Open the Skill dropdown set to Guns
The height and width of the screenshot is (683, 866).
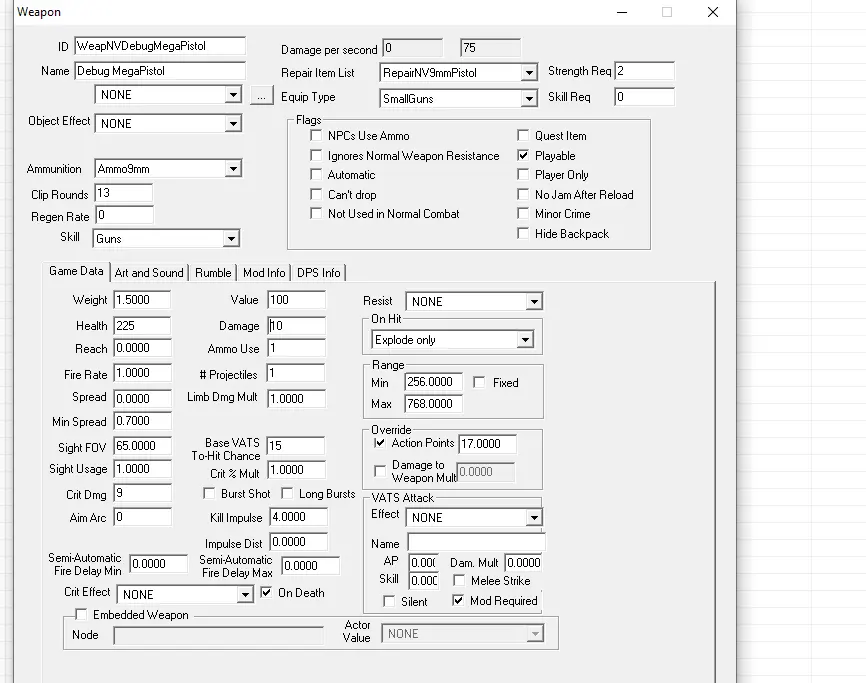(x=231, y=239)
